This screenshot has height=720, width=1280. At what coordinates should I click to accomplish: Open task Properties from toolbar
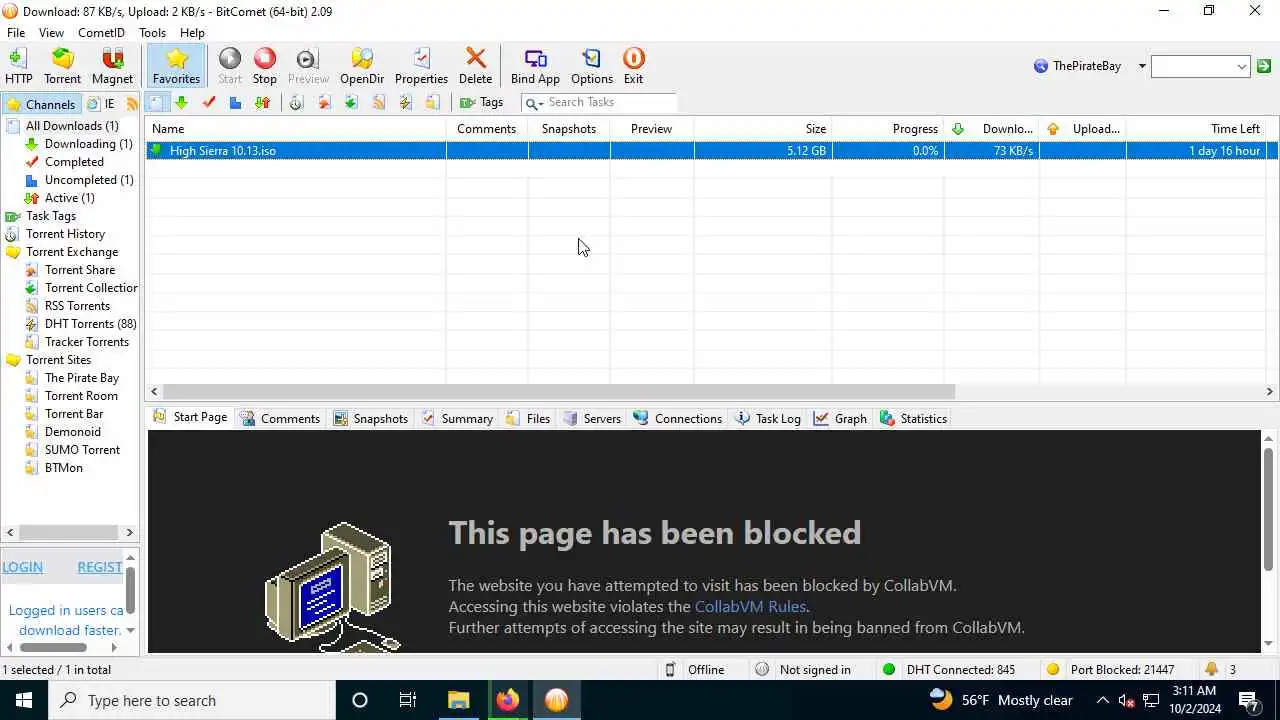[x=421, y=66]
